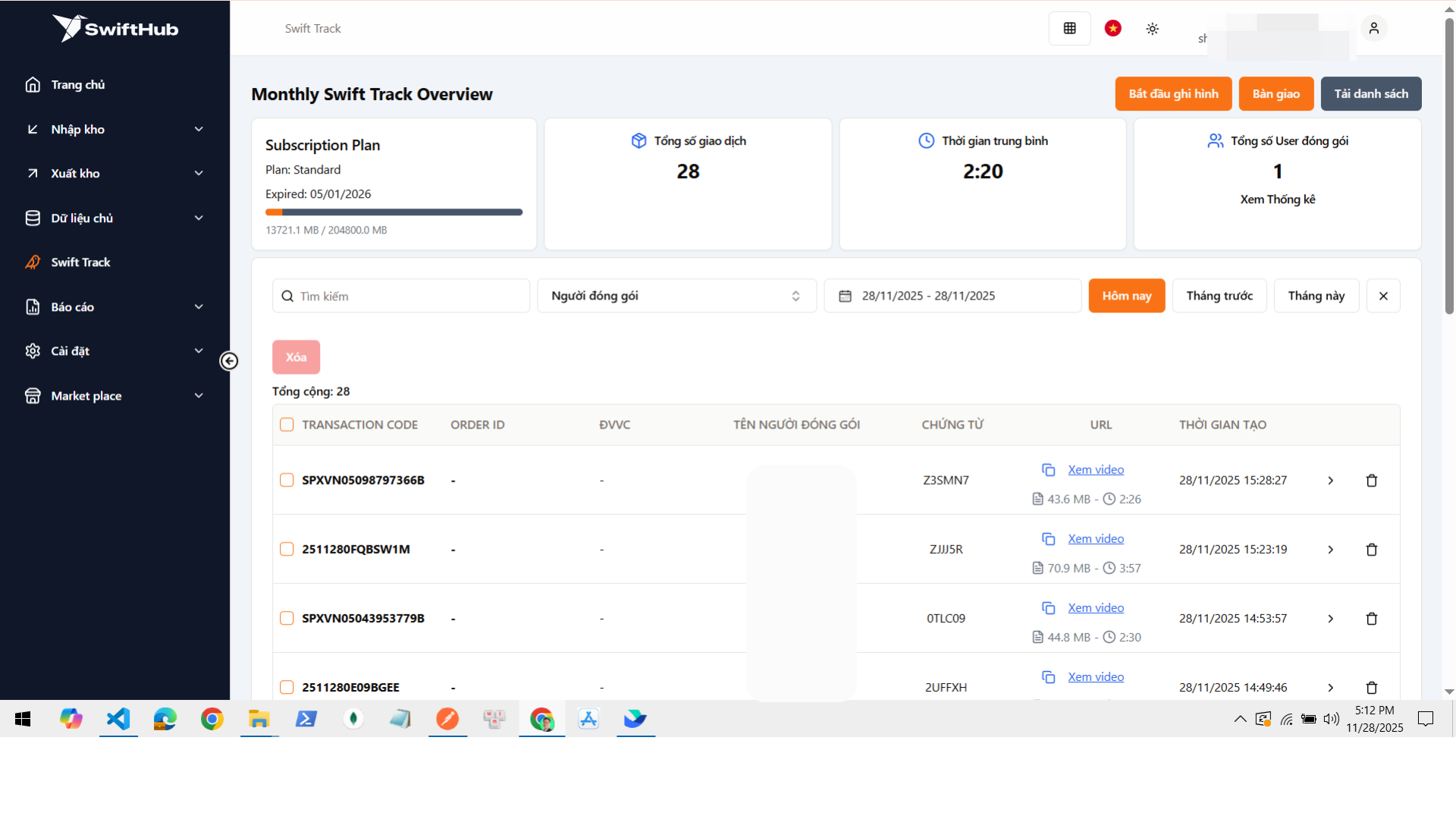1456x819 pixels.
Task: Tick the checkbox for SPXVN05043953779B
Action: pyautogui.click(x=287, y=618)
